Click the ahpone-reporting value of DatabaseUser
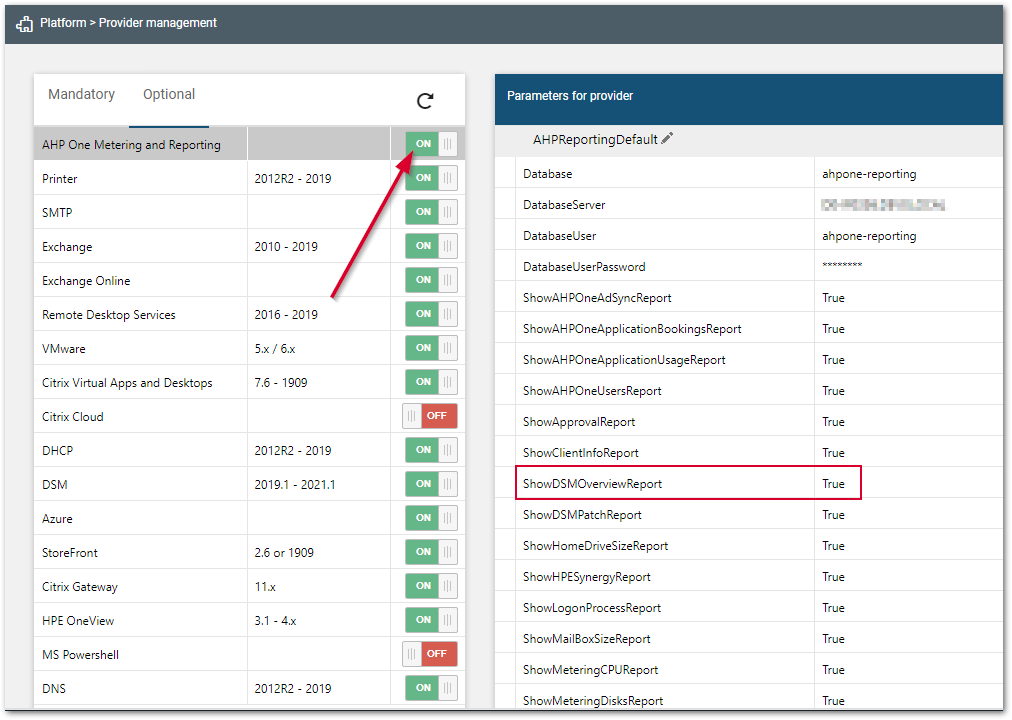The height and width of the screenshot is (720, 1012). point(869,236)
